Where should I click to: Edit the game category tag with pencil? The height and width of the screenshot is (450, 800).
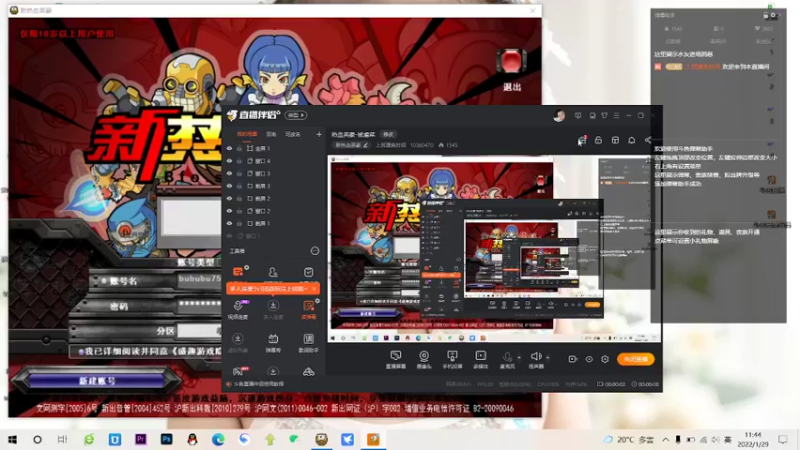(x=352, y=145)
